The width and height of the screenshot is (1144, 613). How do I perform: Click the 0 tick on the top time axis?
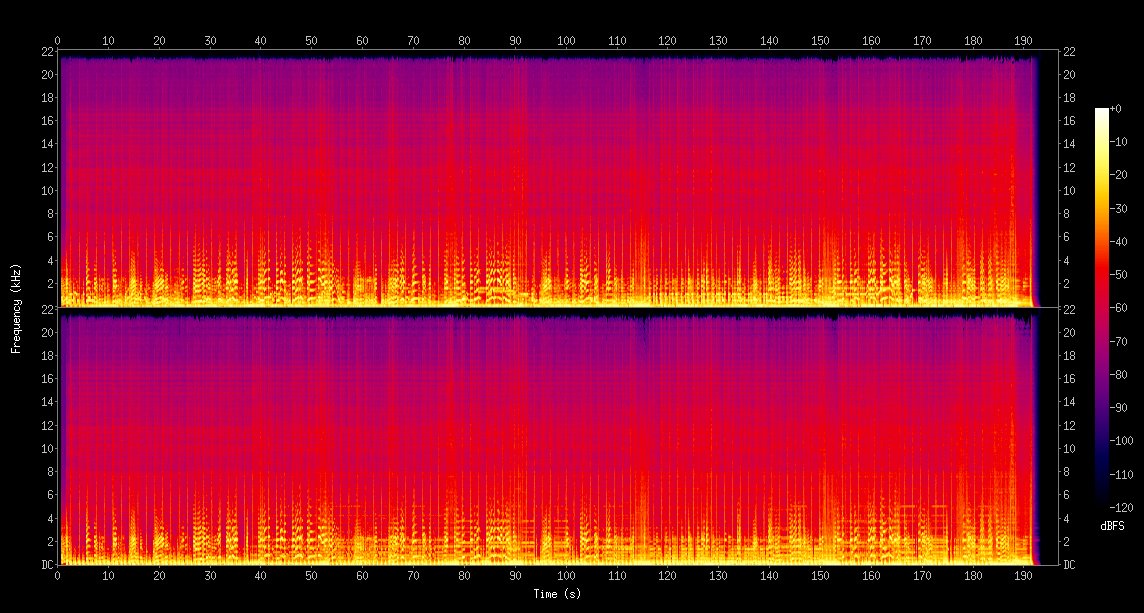pyautogui.click(x=57, y=41)
